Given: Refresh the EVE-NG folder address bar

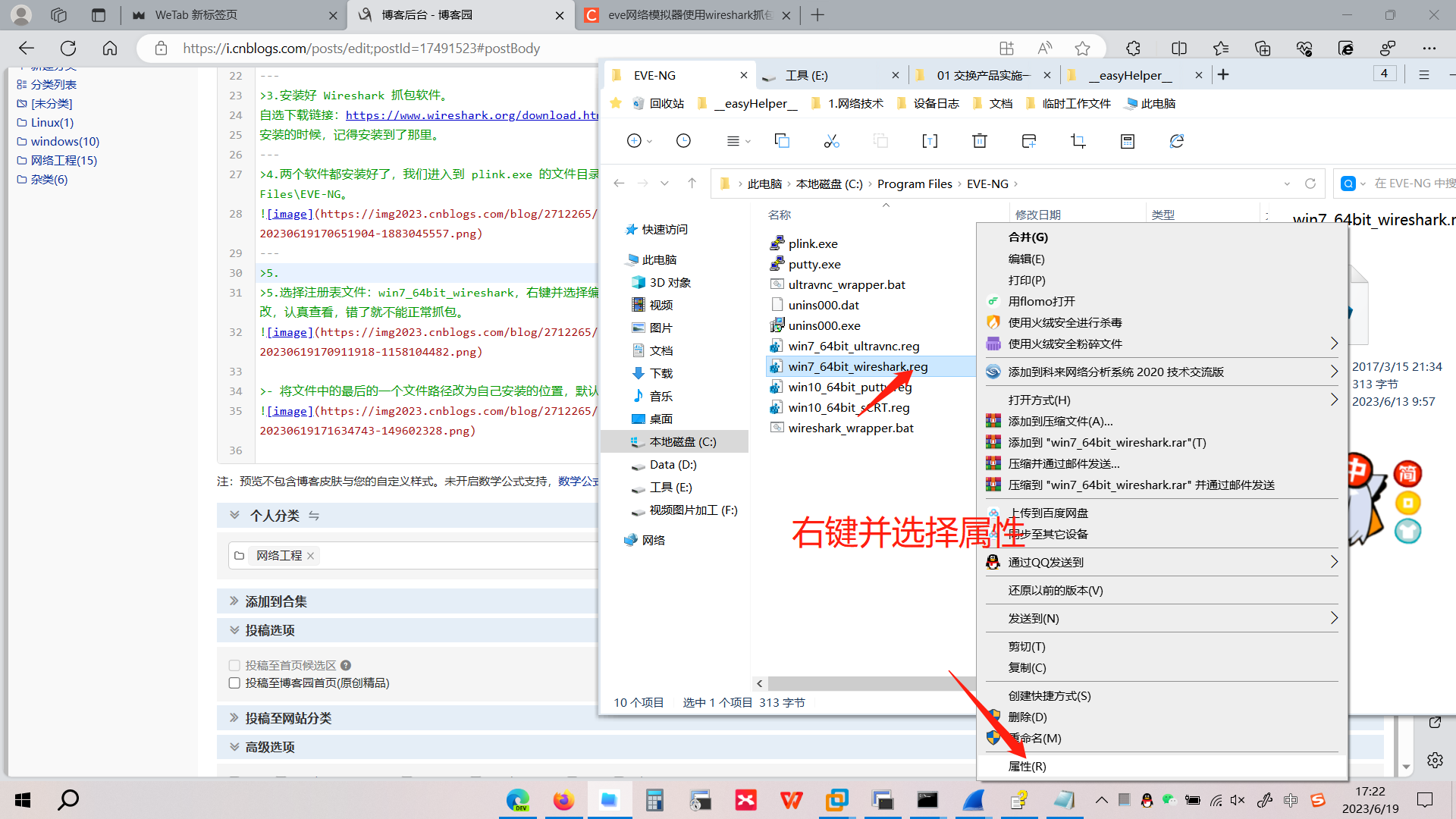Looking at the screenshot, I should (1310, 184).
